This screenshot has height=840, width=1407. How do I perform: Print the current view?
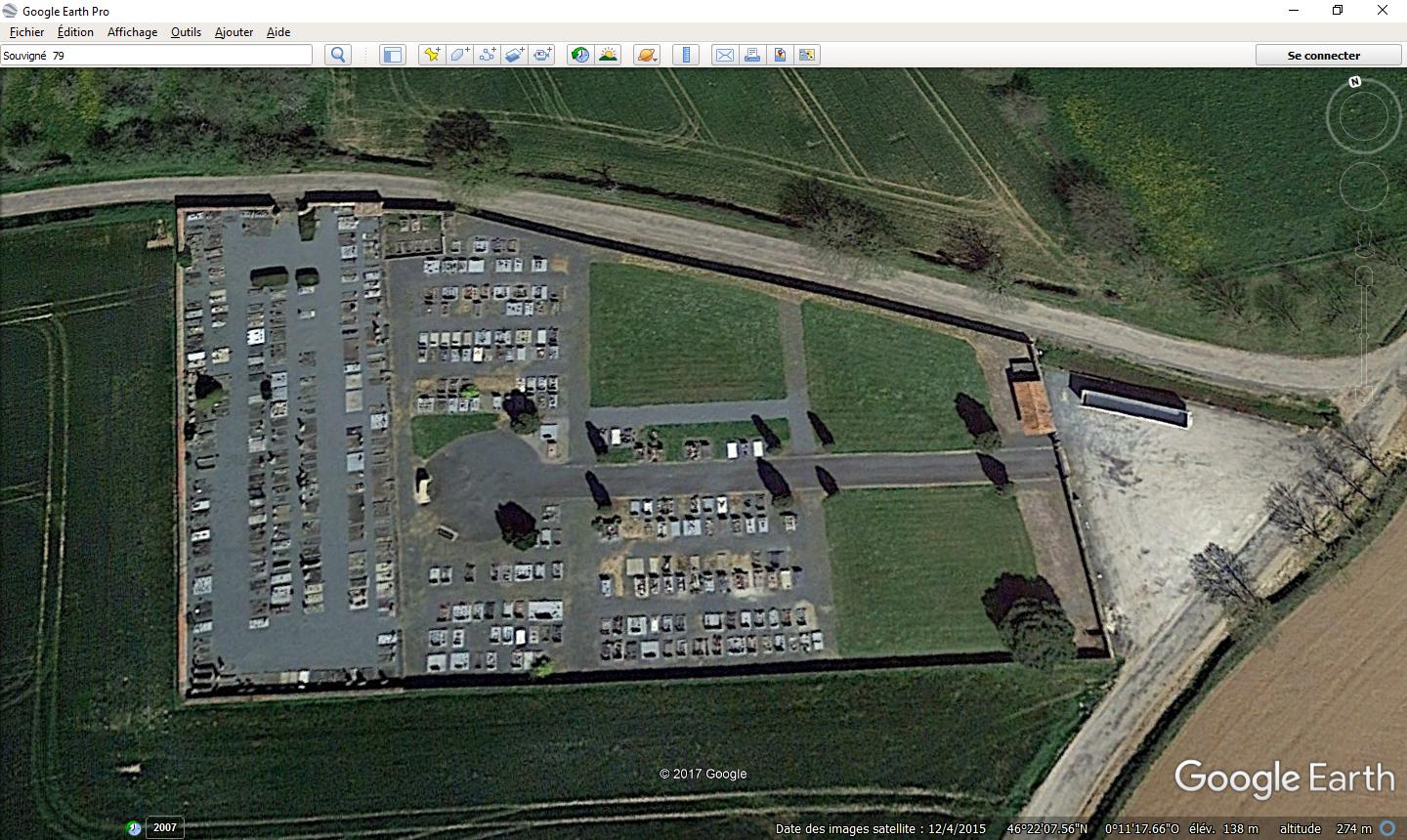point(752,55)
